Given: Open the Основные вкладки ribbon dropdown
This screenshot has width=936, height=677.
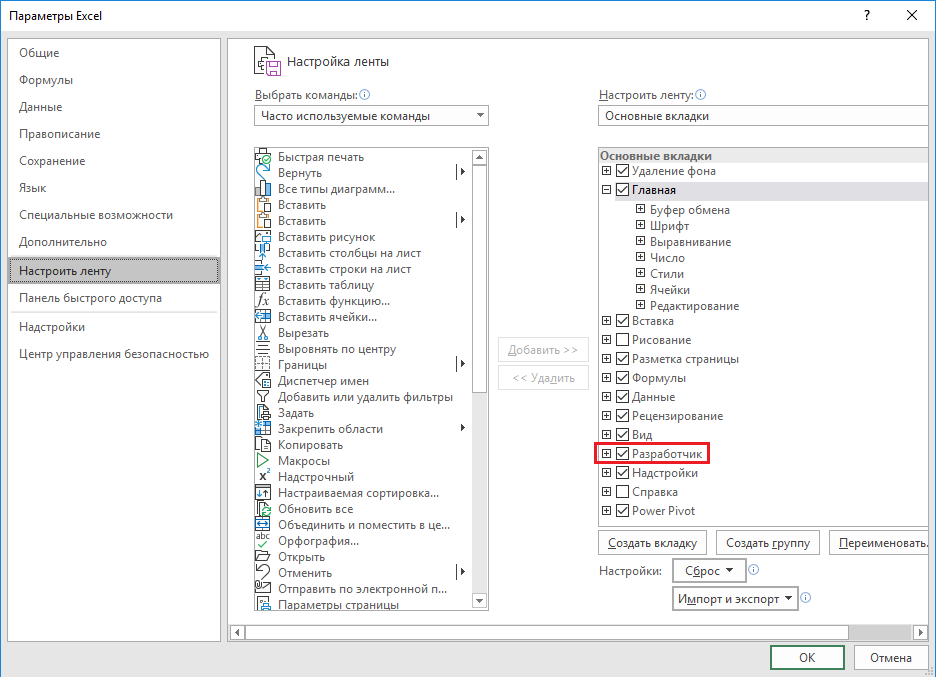Looking at the screenshot, I should pos(763,116).
